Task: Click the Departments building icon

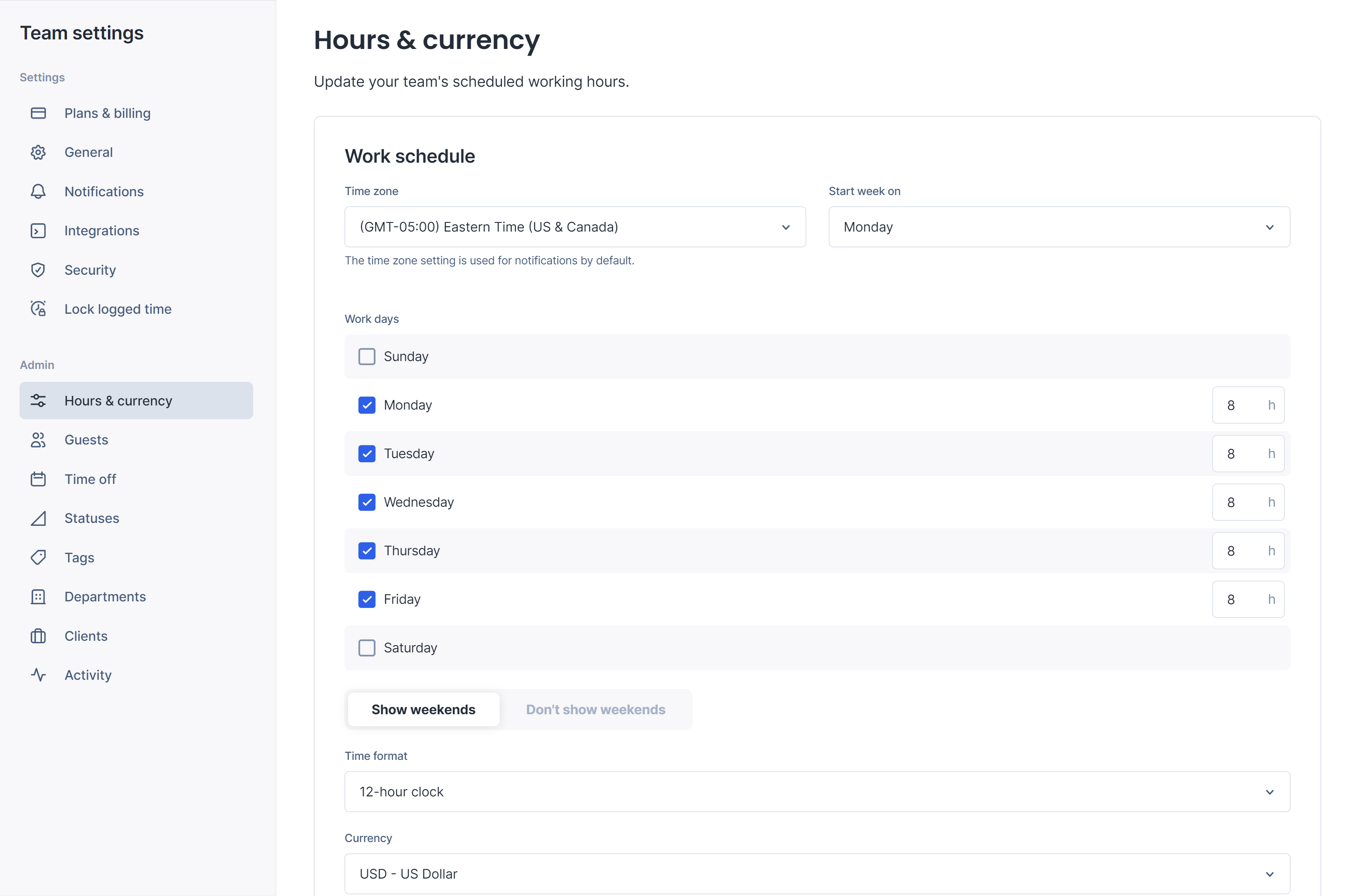Action: (38, 596)
